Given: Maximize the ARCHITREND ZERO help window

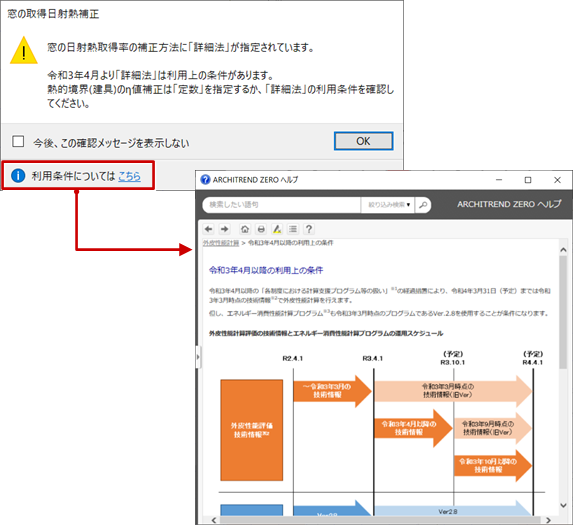Looking at the screenshot, I should (528, 180).
